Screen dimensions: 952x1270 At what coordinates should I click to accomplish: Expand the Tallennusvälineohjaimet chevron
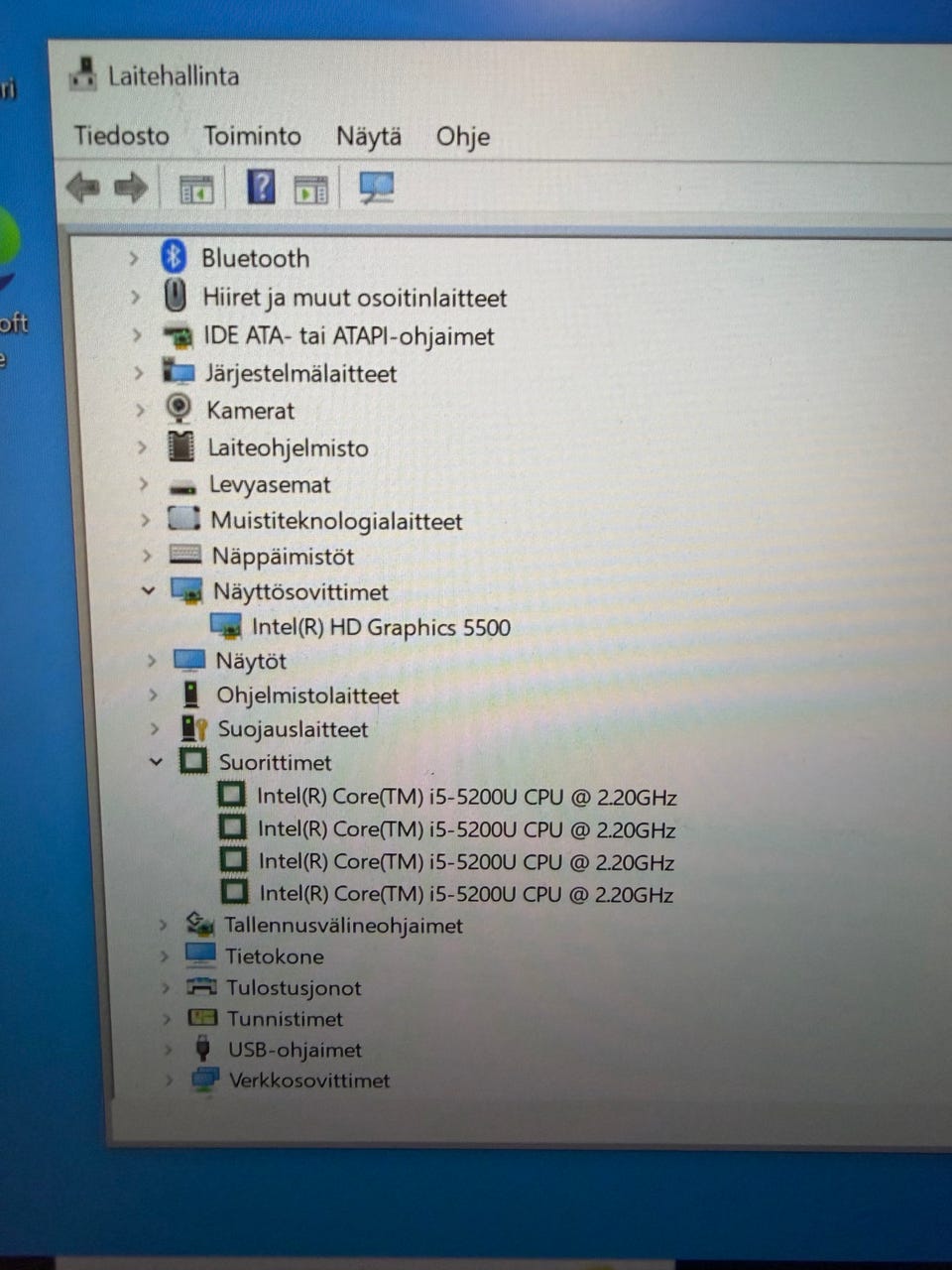[x=163, y=925]
